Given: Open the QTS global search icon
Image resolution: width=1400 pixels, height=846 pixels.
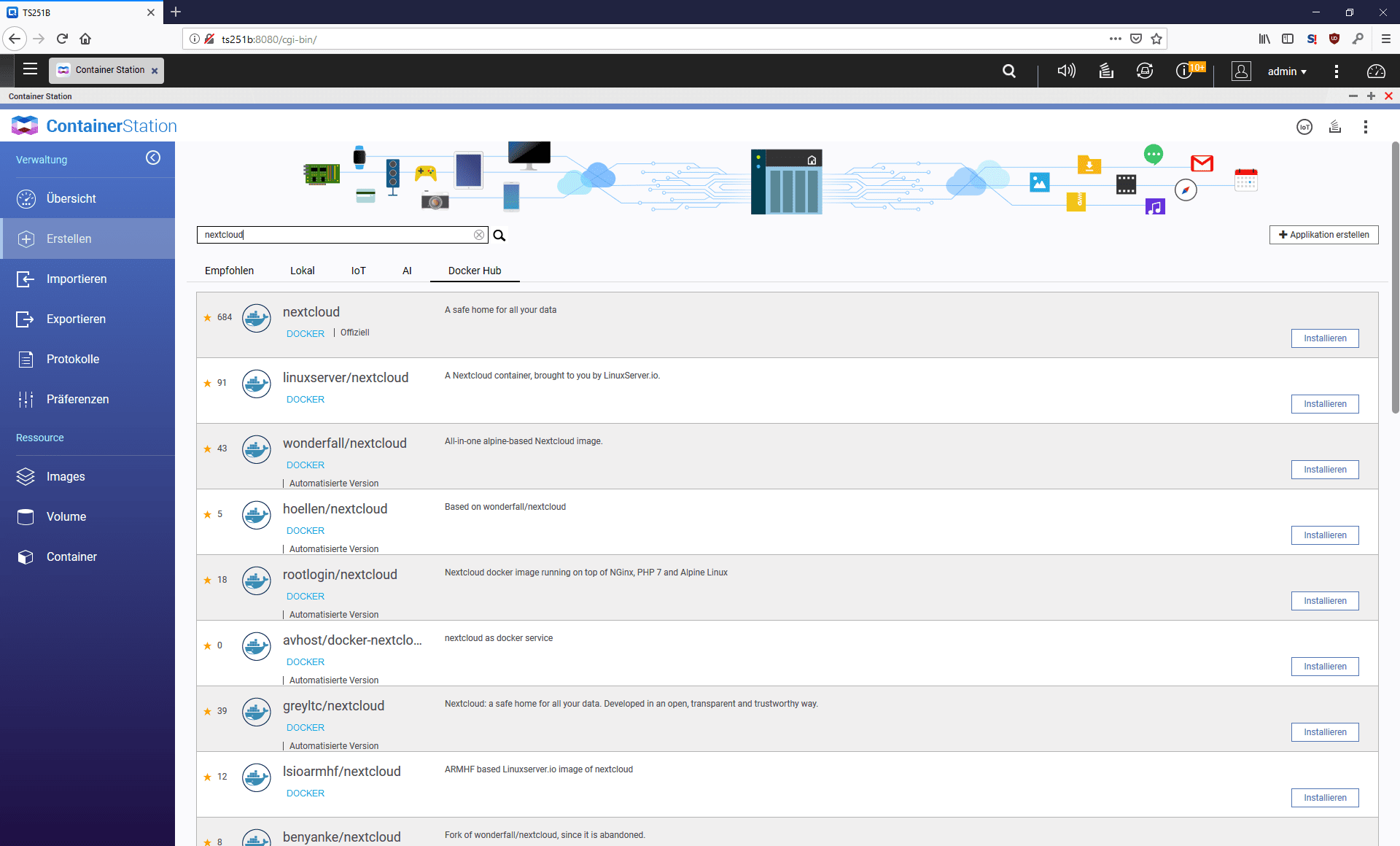Looking at the screenshot, I should (1009, 71).
